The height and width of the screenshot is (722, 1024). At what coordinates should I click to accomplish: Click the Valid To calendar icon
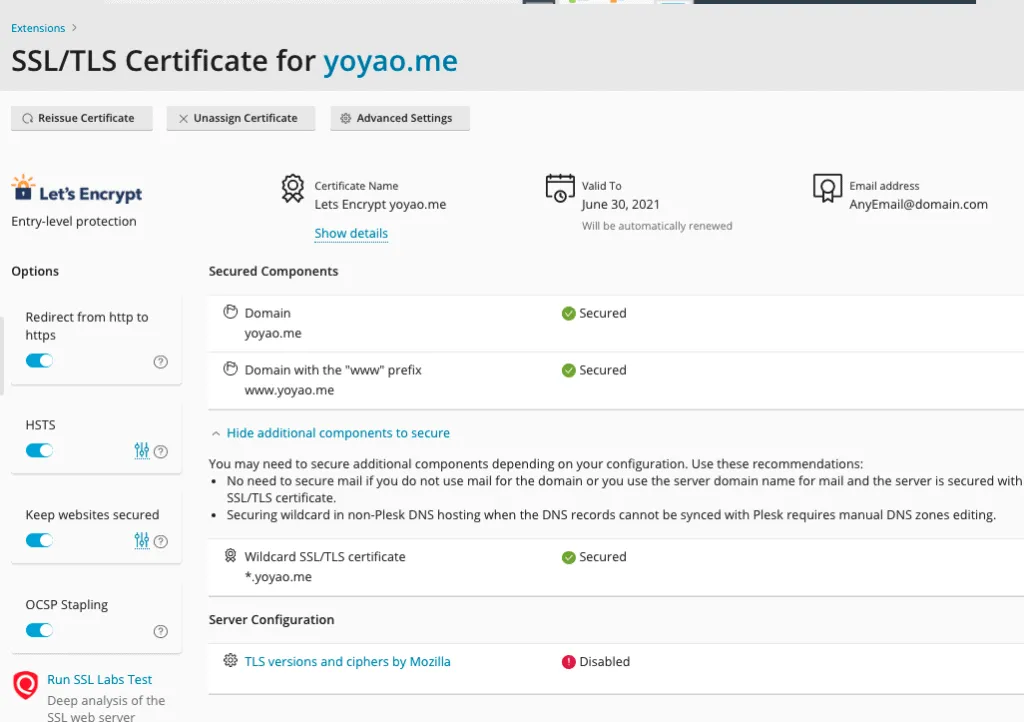(x=559, y=188)
